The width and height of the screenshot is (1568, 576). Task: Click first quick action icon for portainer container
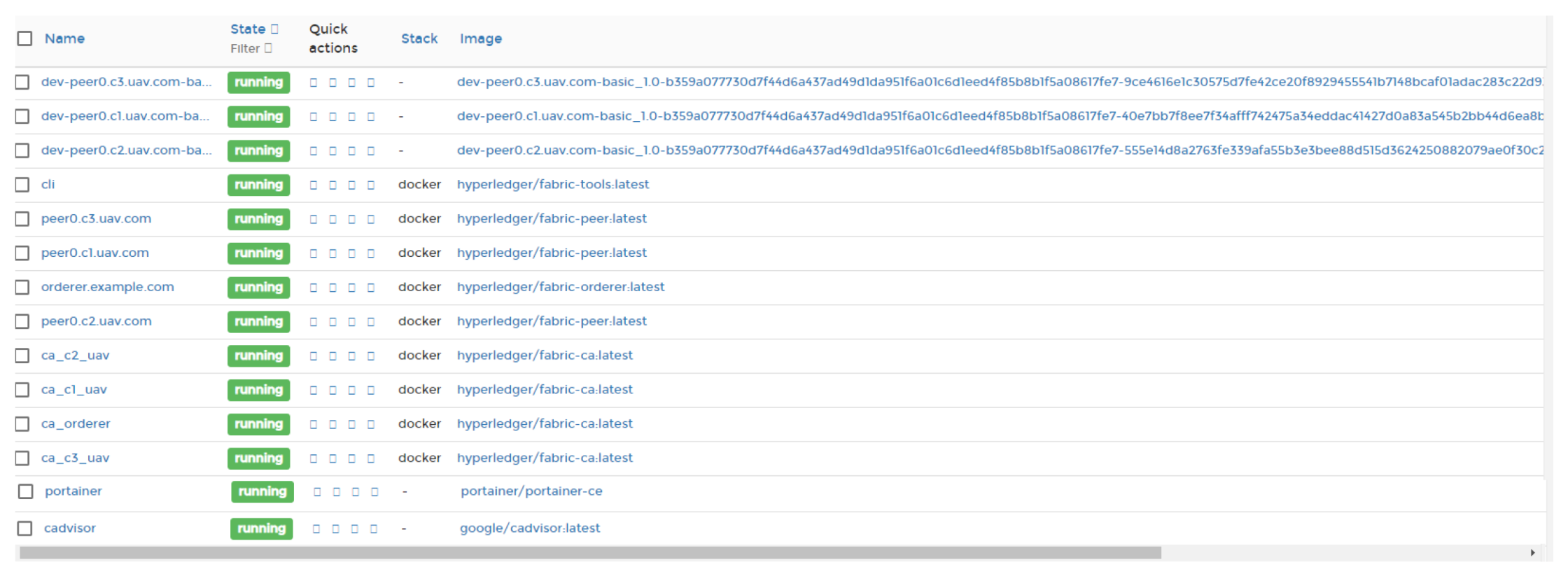(317, 492)
